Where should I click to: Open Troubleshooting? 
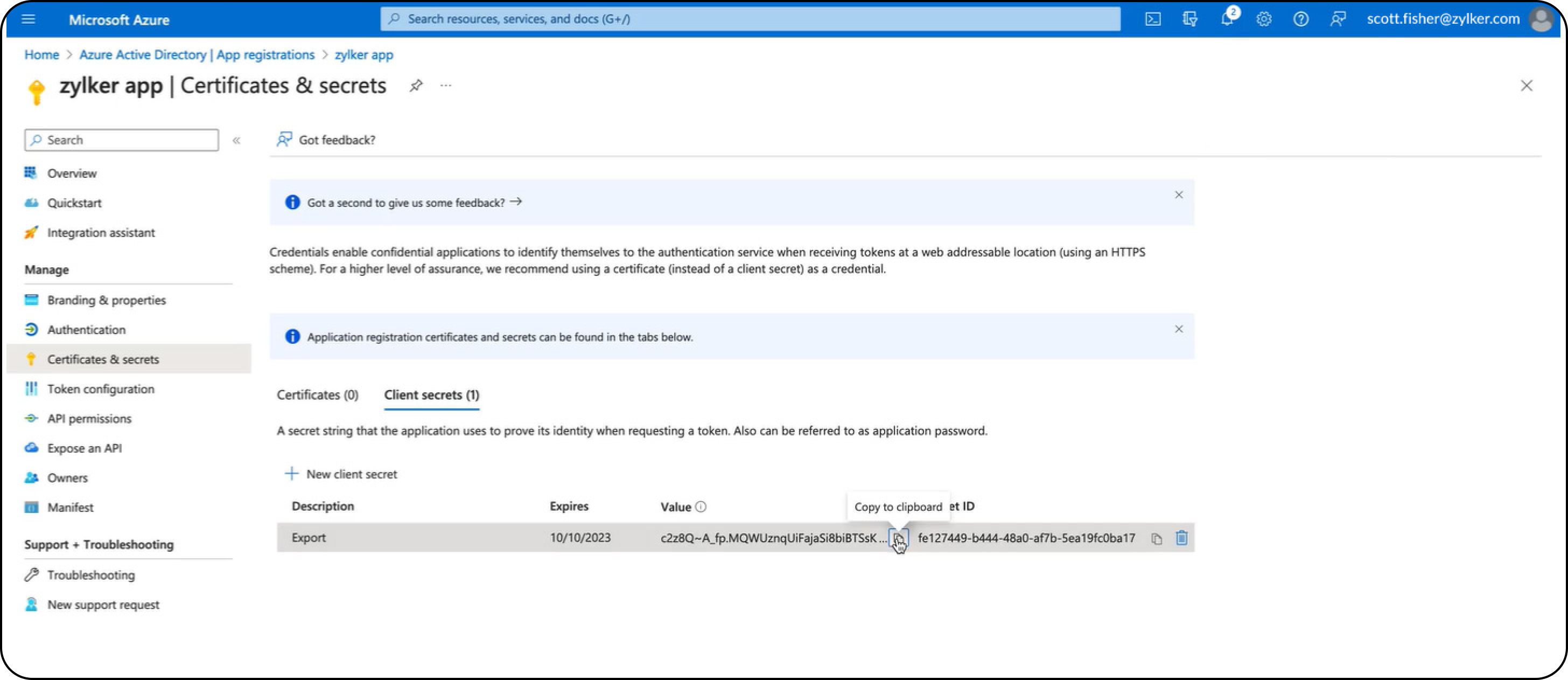coord(92,575)
